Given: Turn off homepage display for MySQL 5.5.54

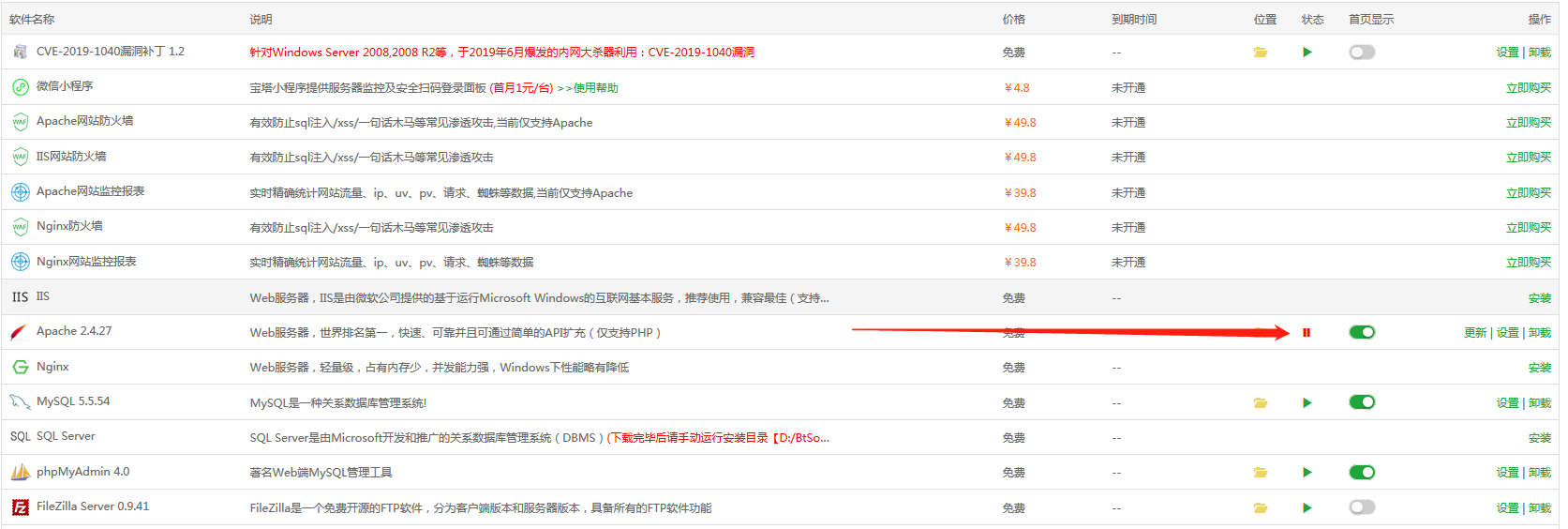Looking at the screenshot, I should point(1362,402).
